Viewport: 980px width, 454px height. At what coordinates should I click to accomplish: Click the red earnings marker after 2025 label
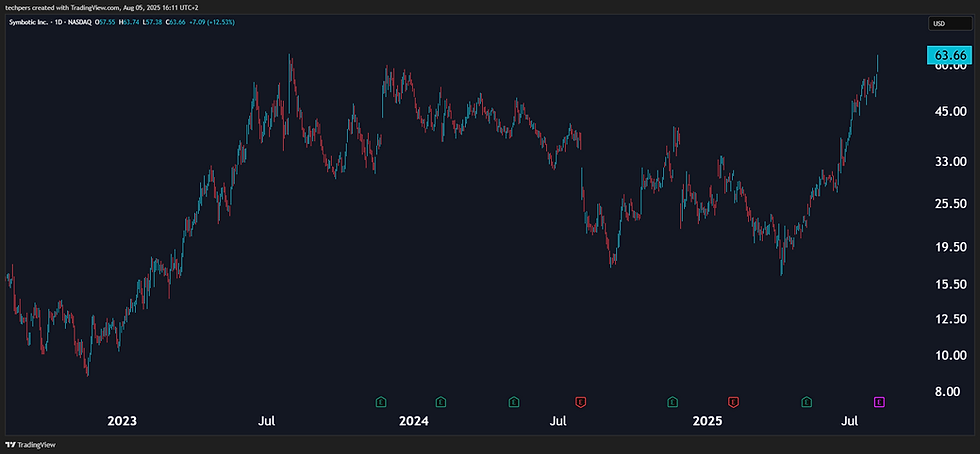[x=733, y=401]
